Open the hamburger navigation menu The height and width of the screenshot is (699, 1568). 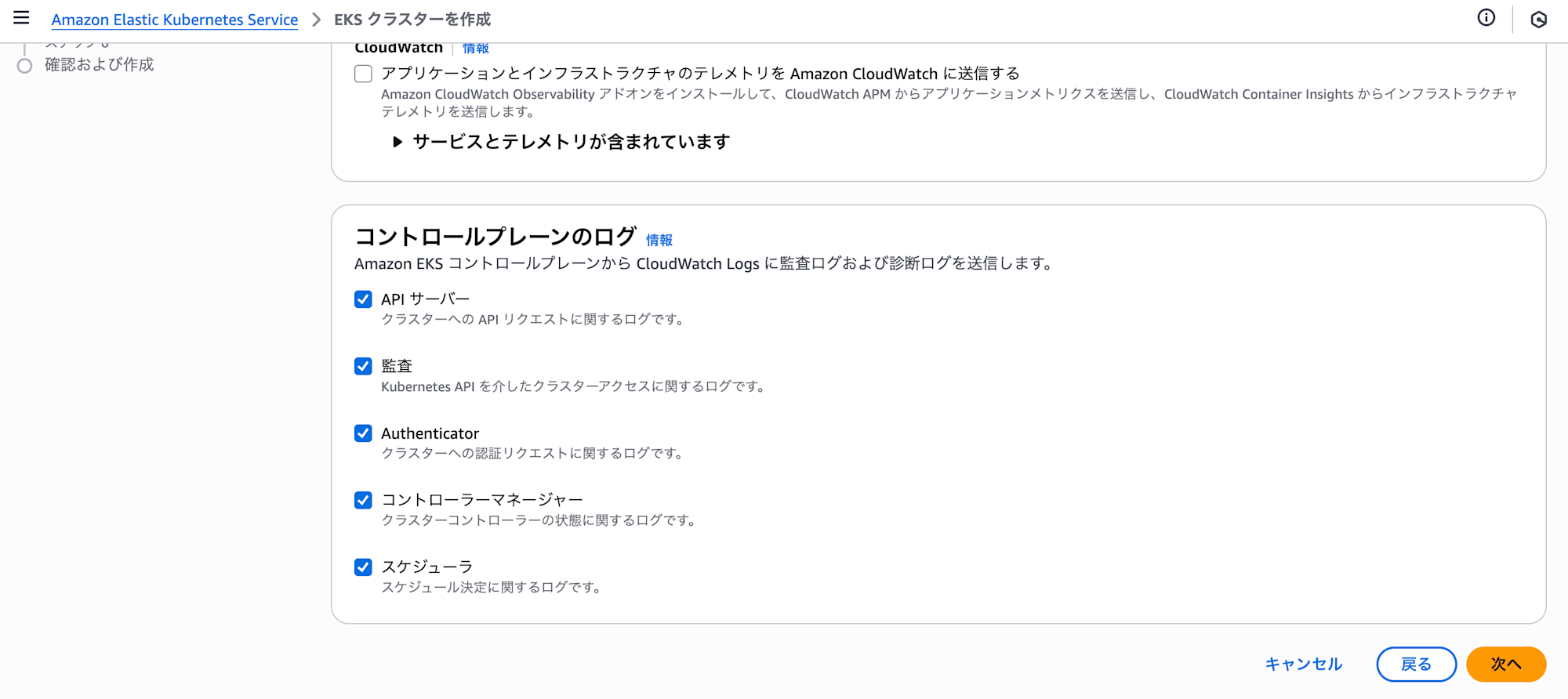pyautogui.click(x=21, y=18)
